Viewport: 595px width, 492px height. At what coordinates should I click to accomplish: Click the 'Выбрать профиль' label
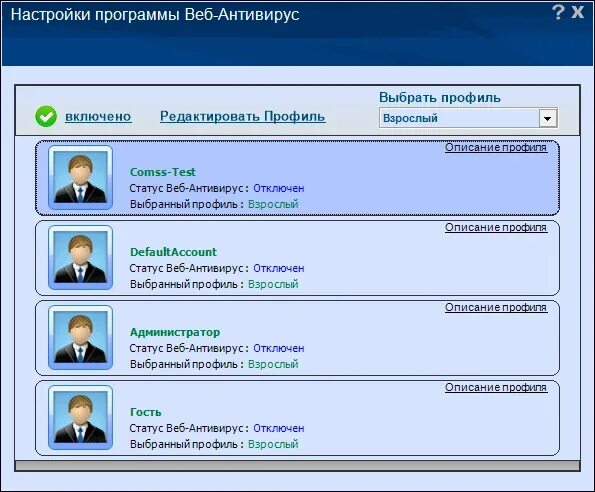click(x=440, y=97)
